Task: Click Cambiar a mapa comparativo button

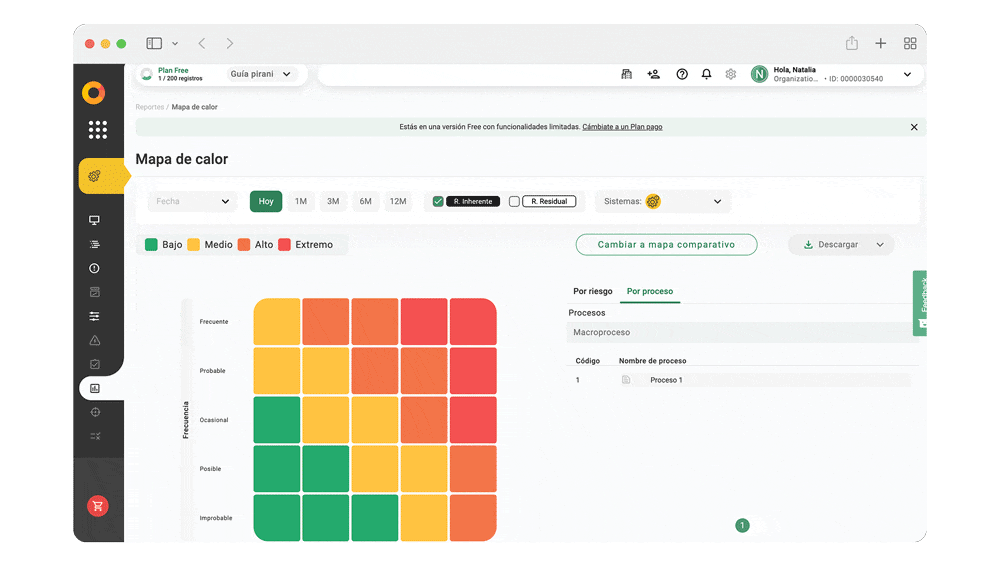Action: (x=666, y=245)
